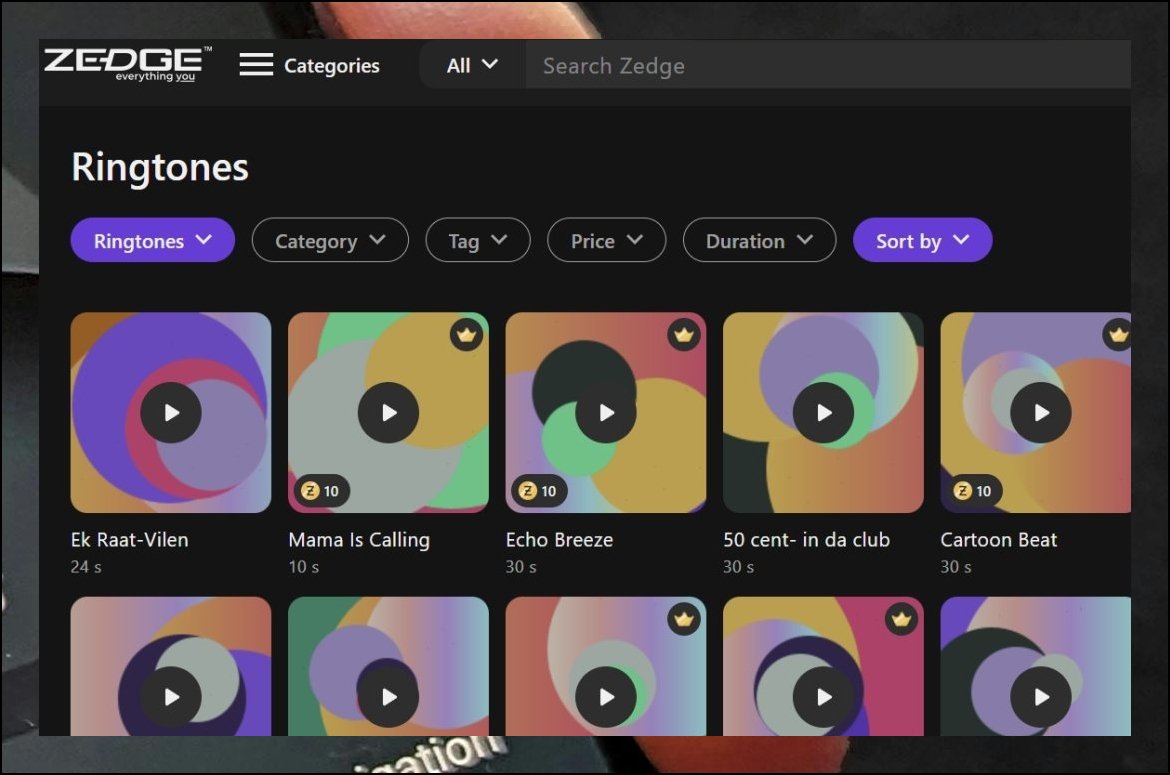Play the Ek Raat-Vilen ringtone
This screenshot has width=1170, height=775.
click(x=171, y=412)
